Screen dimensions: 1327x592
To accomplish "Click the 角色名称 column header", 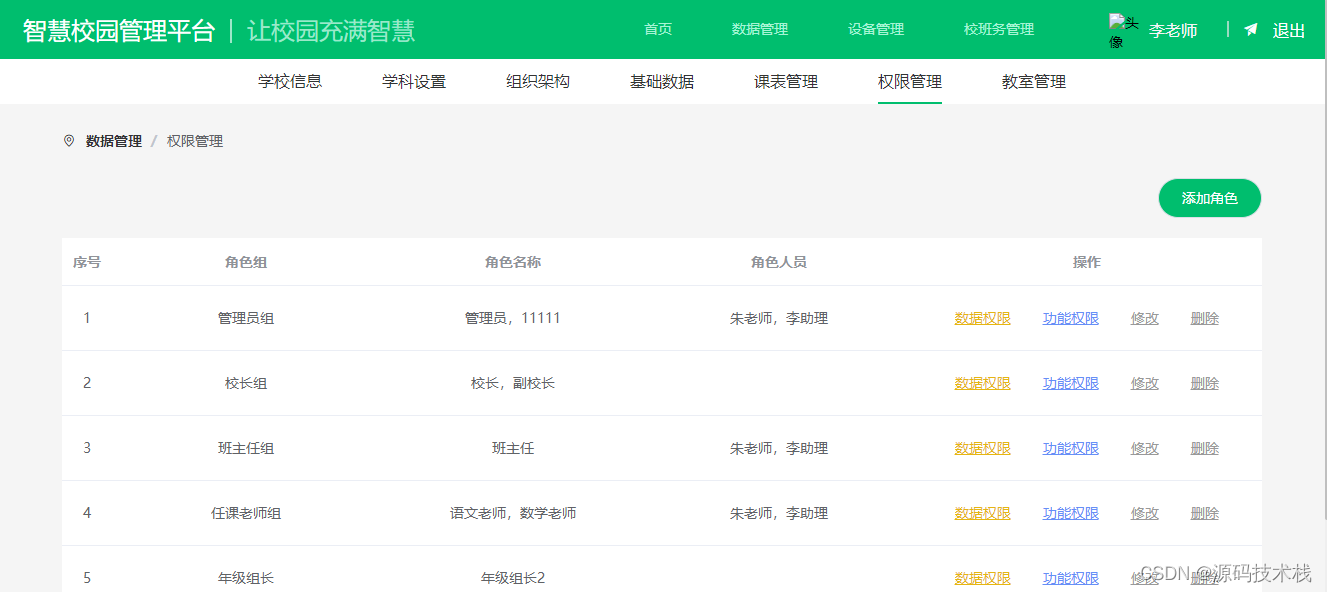I will click(513, 262).
